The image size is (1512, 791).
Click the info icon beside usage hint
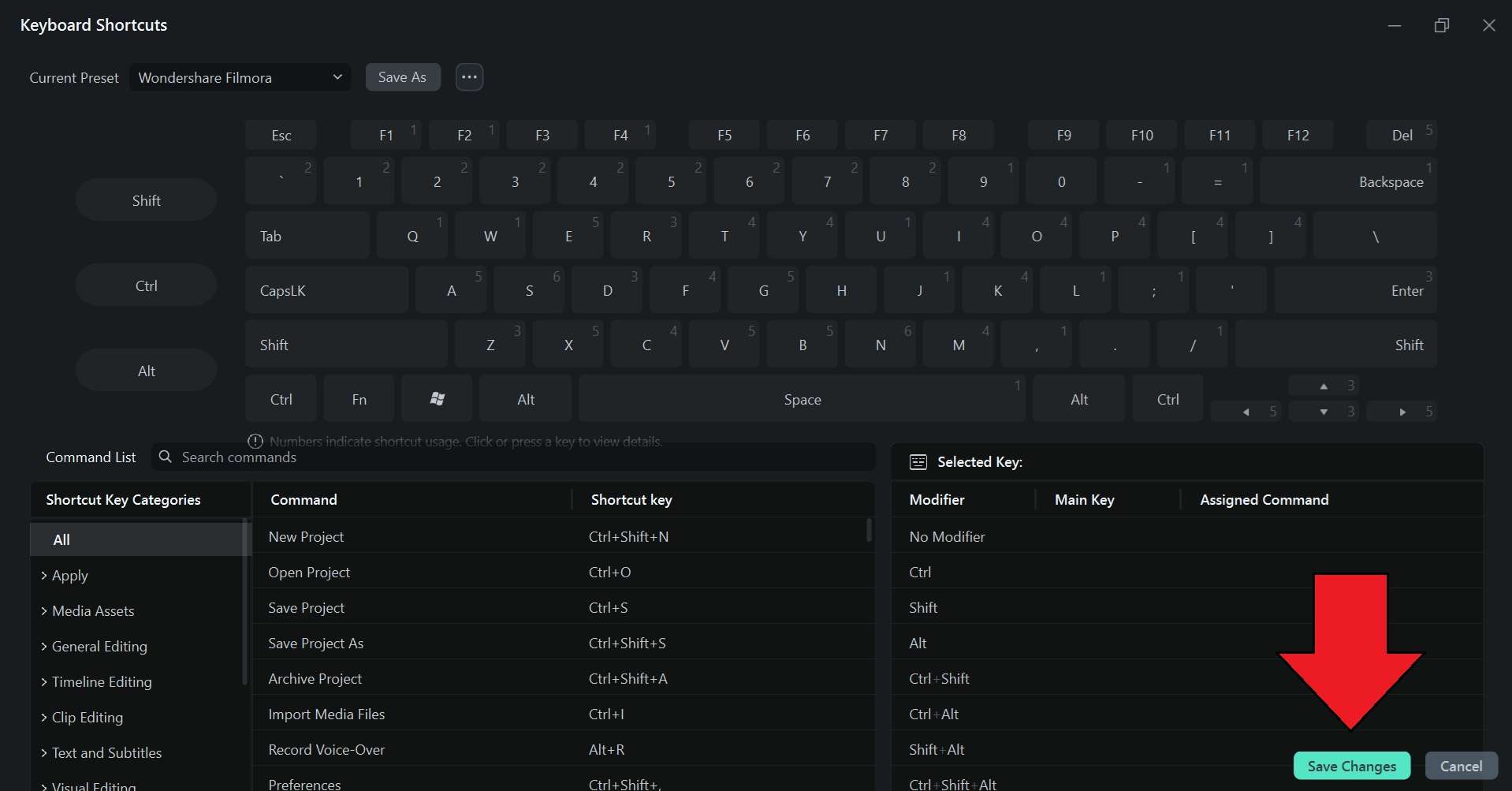(x=255, y=441)
